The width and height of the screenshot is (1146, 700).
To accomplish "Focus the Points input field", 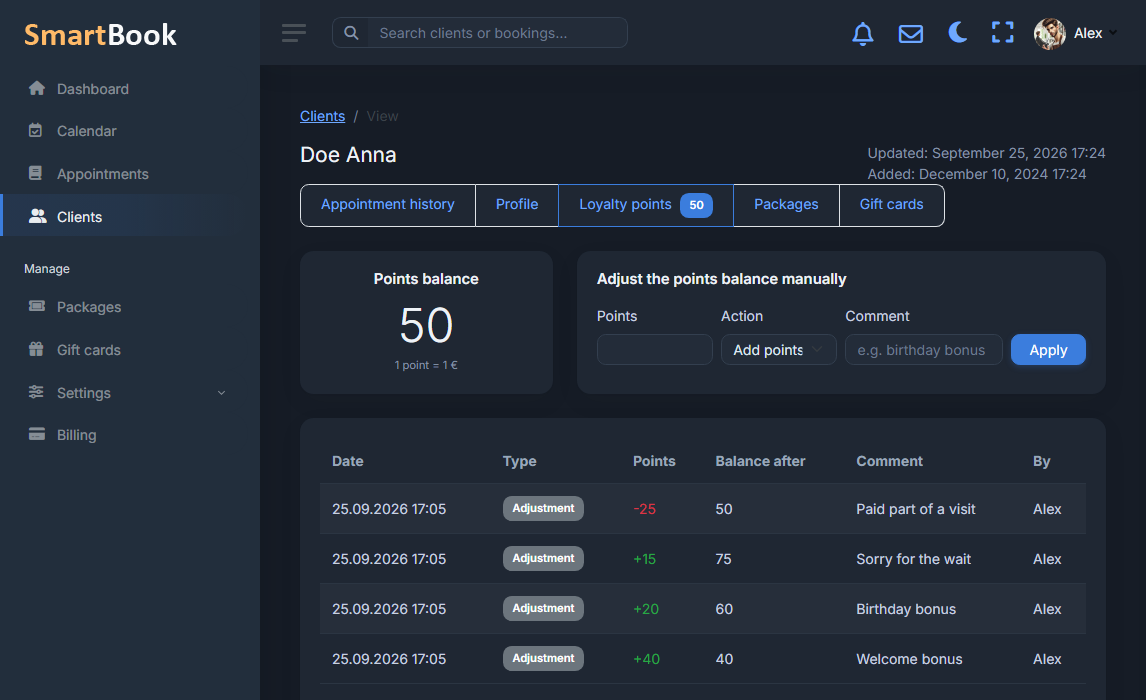I will coord(654,350).
